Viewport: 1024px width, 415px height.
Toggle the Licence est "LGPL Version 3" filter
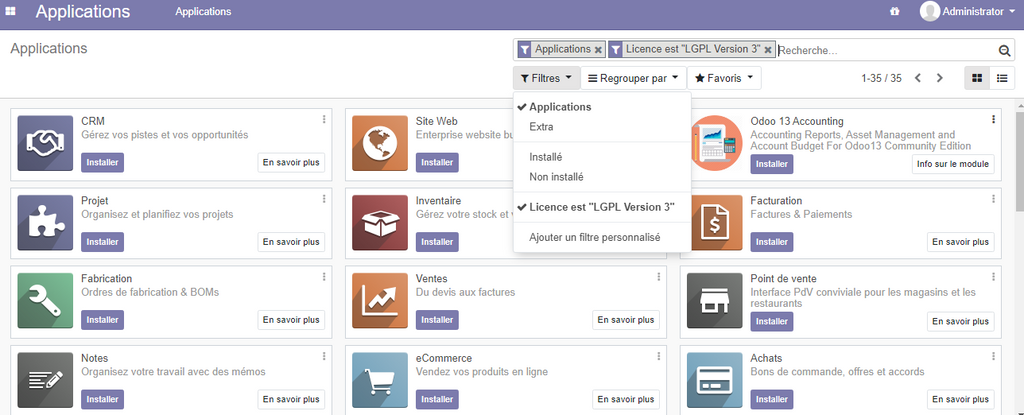601,207
